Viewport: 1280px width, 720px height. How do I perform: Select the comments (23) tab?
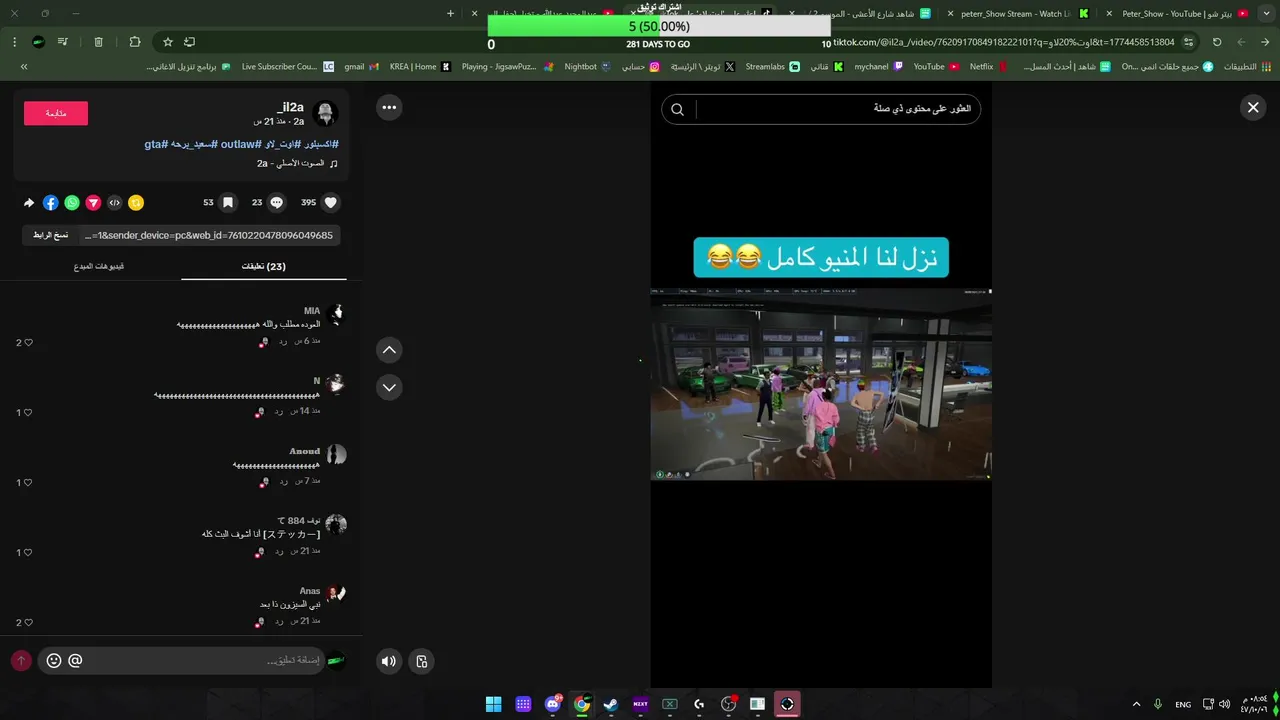[x=264, y=266]
